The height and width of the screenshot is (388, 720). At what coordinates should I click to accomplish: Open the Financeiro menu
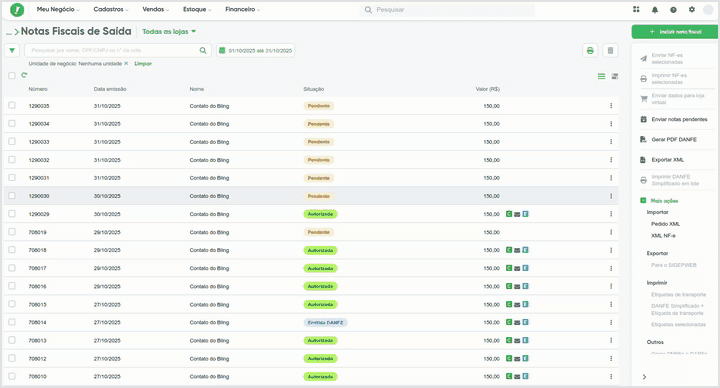point(242,9)
